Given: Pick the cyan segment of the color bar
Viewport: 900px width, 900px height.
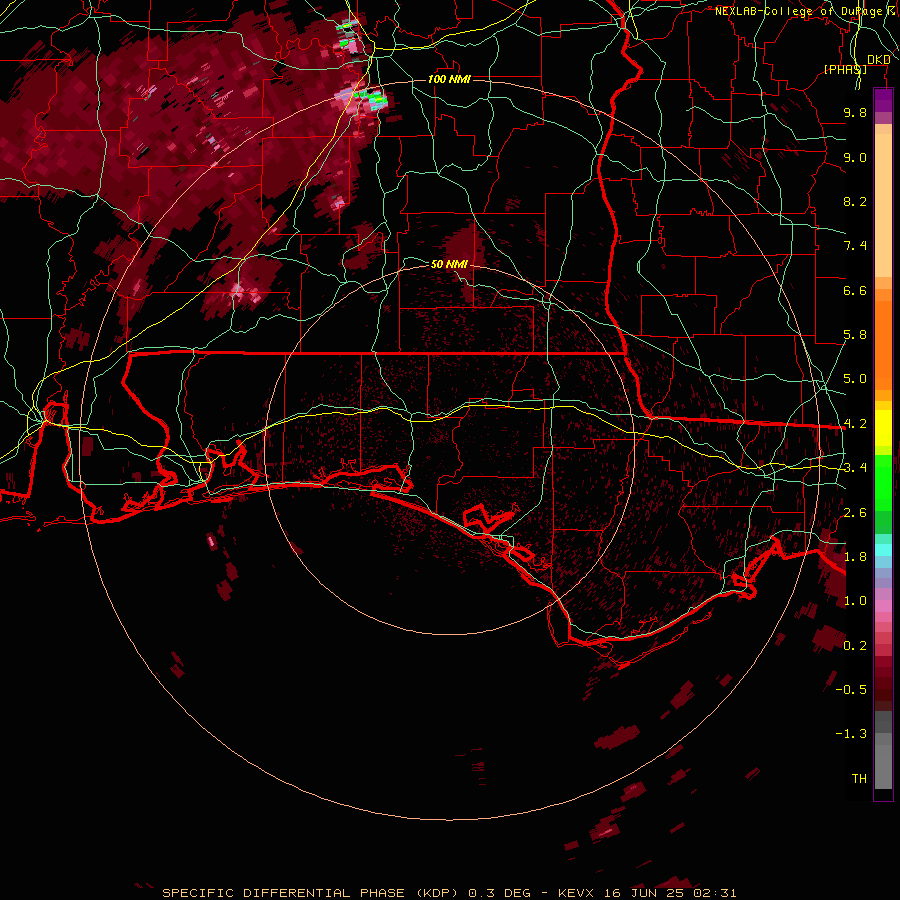Looking at the screenshot, I should click(883, 550).
